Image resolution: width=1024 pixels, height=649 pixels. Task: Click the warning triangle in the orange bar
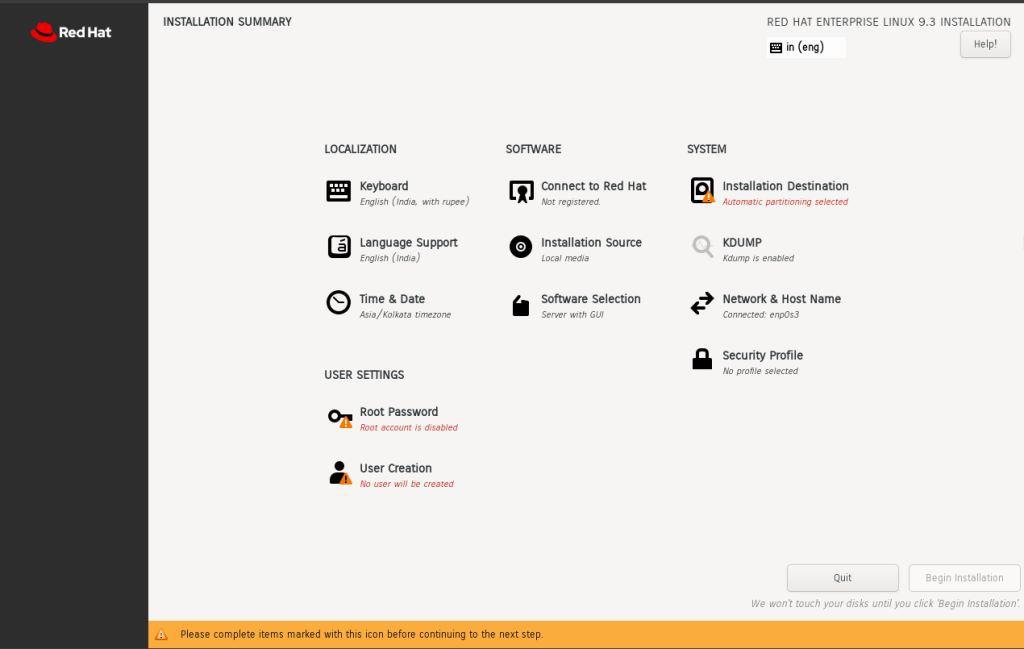pyautogui.click(x=161, y=635)
